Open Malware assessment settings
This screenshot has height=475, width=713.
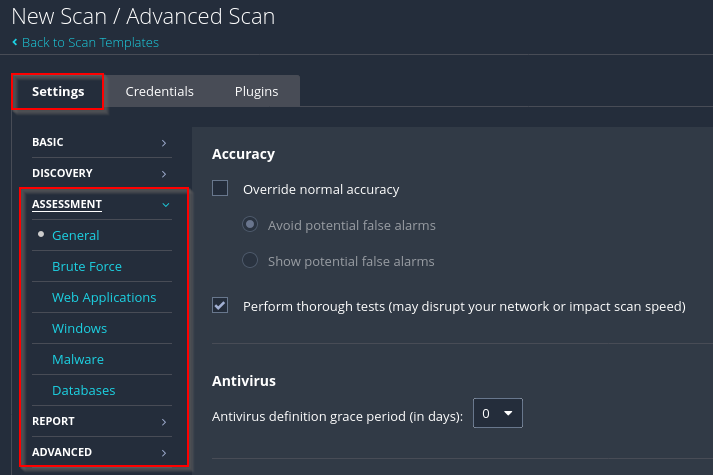pyautogui.click(x=78, y=360)
